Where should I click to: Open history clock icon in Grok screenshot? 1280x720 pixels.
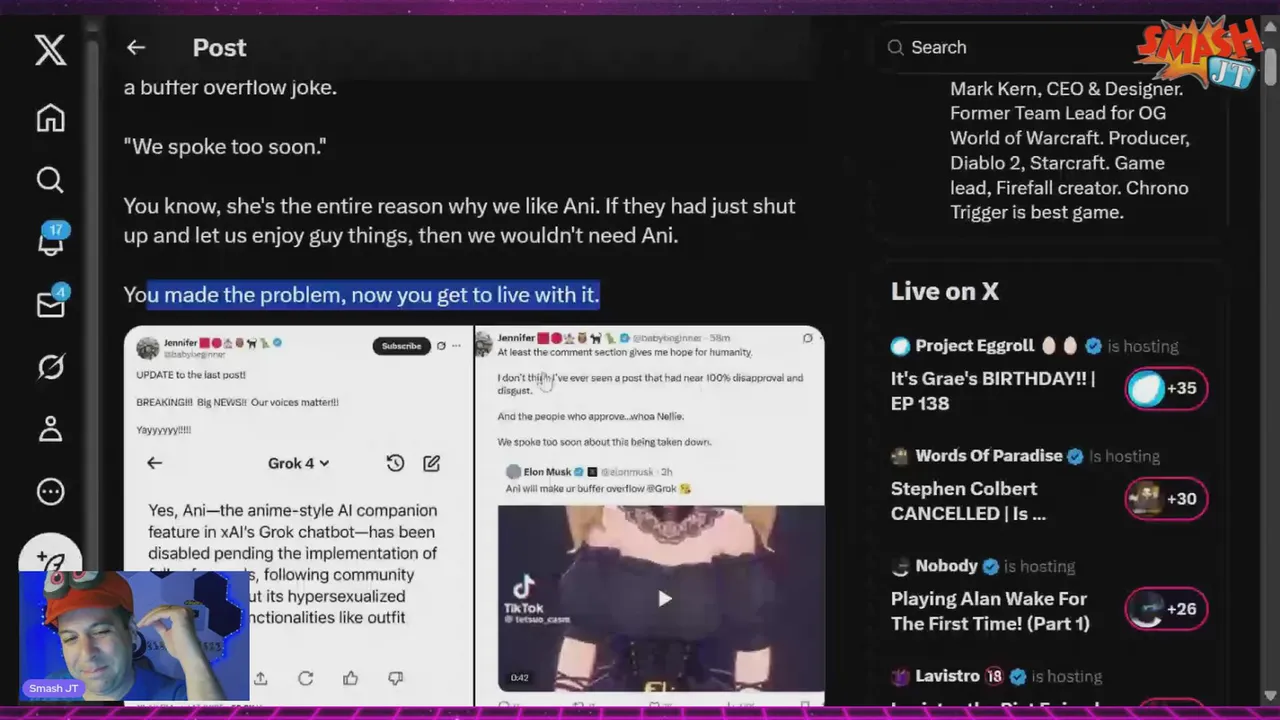[x=395, y=463]
